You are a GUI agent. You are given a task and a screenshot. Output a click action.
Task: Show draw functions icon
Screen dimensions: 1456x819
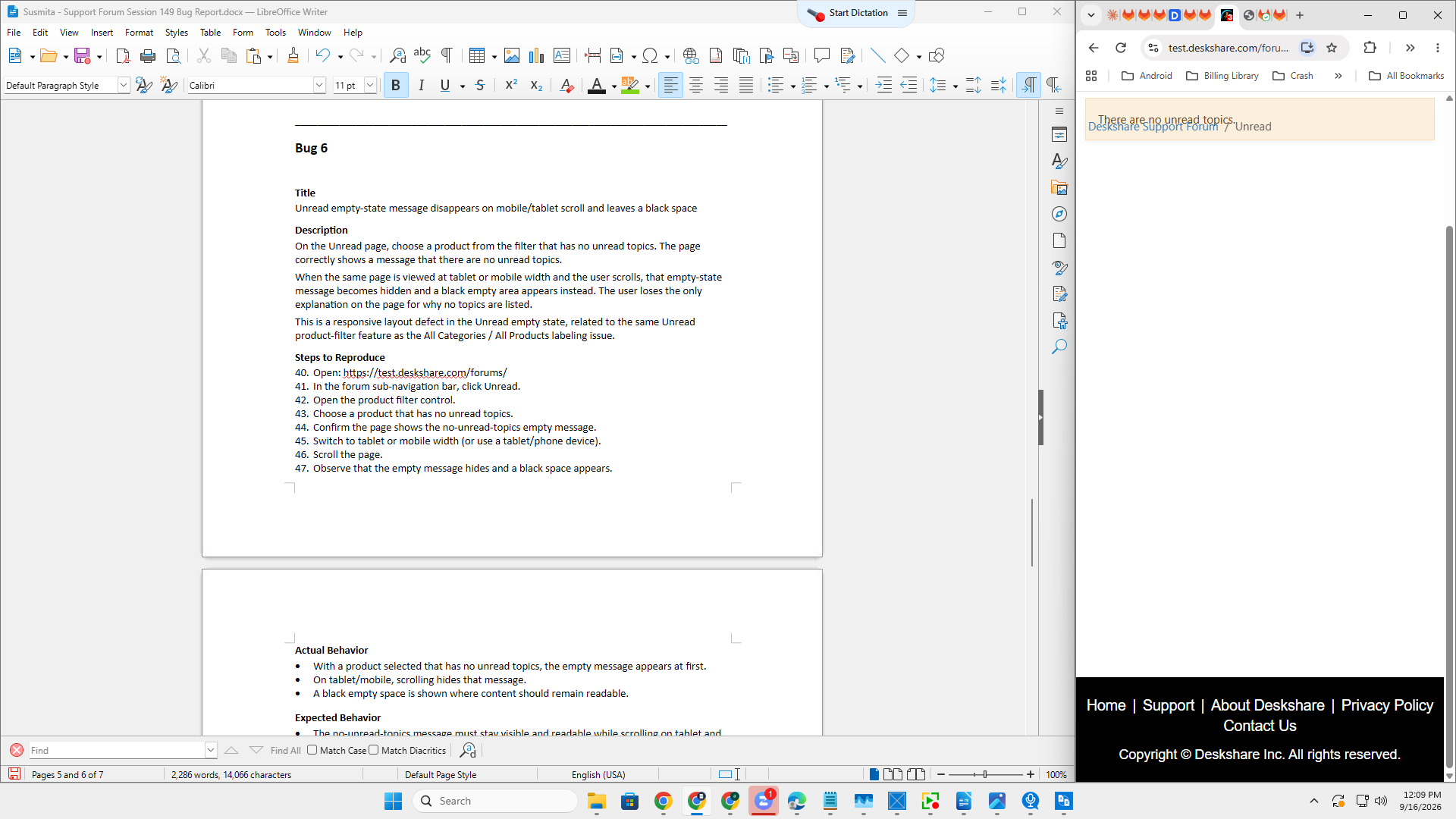click(x=937, y=55)
